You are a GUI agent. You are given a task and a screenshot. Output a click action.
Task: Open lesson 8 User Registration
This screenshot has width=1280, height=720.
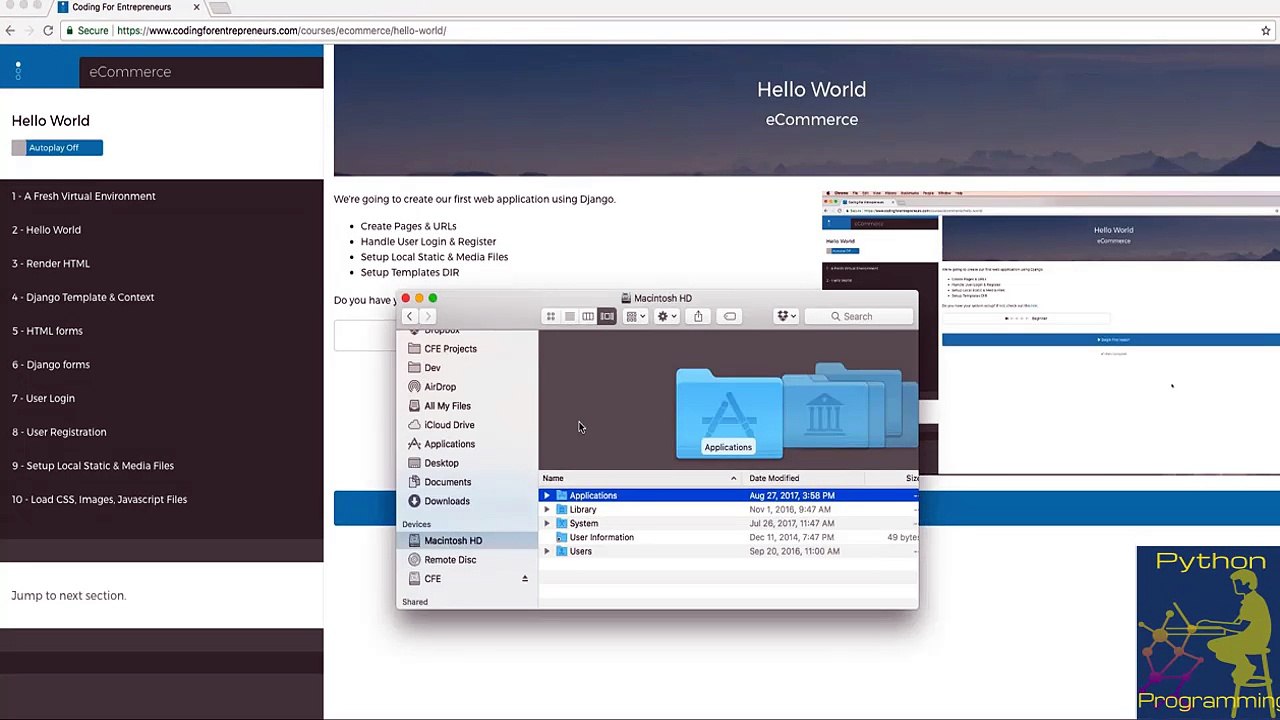click(x=59, y=432)
